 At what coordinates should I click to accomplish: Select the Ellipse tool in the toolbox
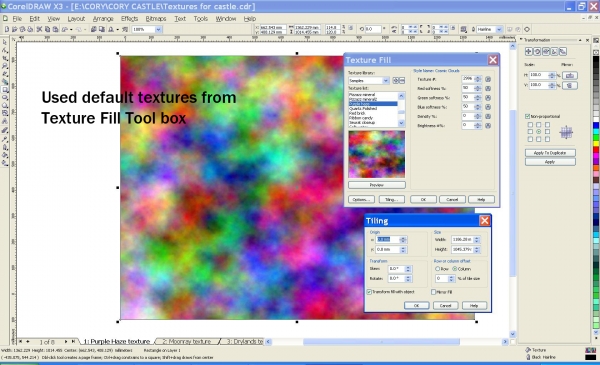(5, 98)
